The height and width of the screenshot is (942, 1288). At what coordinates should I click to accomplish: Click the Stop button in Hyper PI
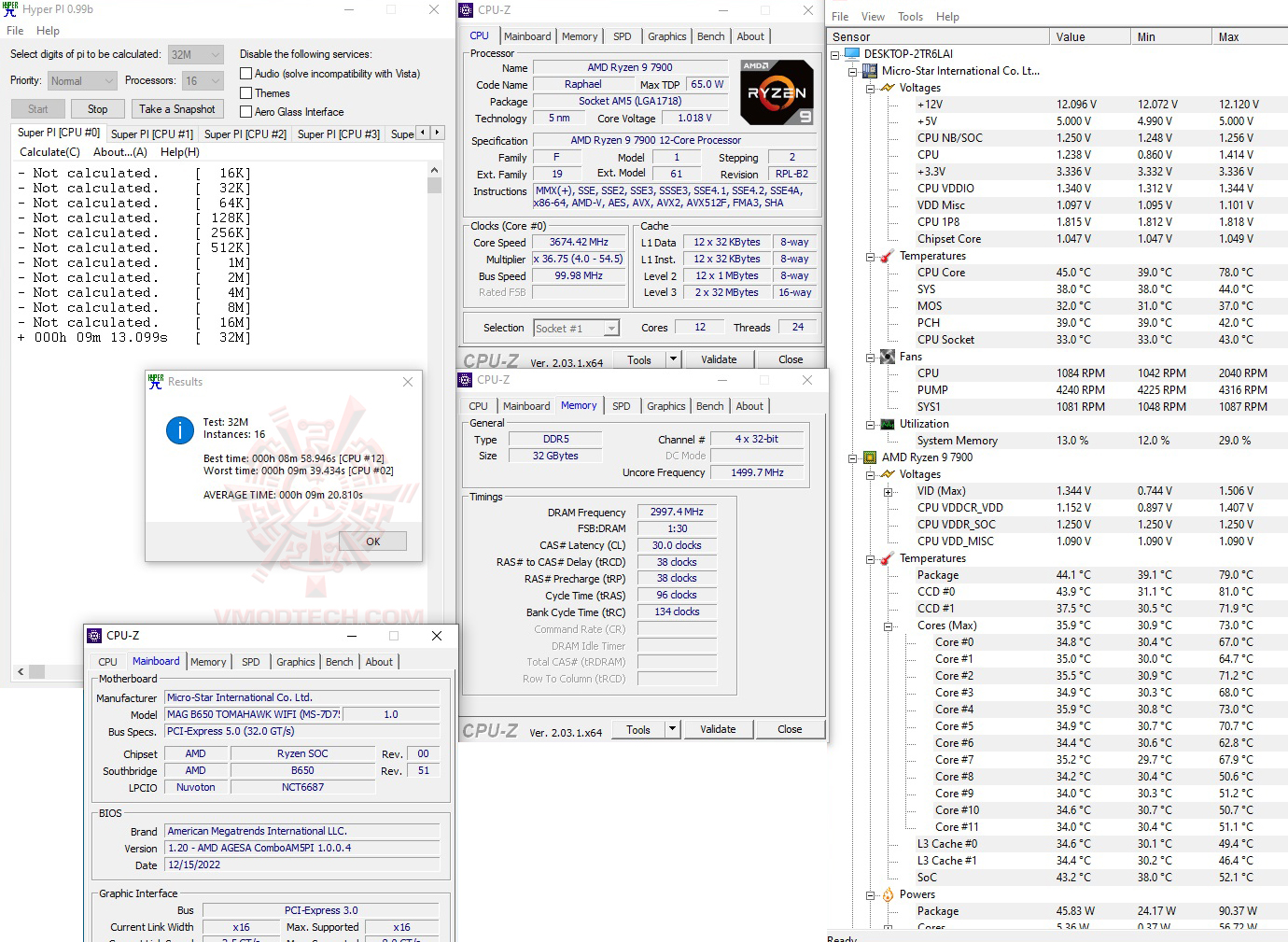(x=97, y=109)
